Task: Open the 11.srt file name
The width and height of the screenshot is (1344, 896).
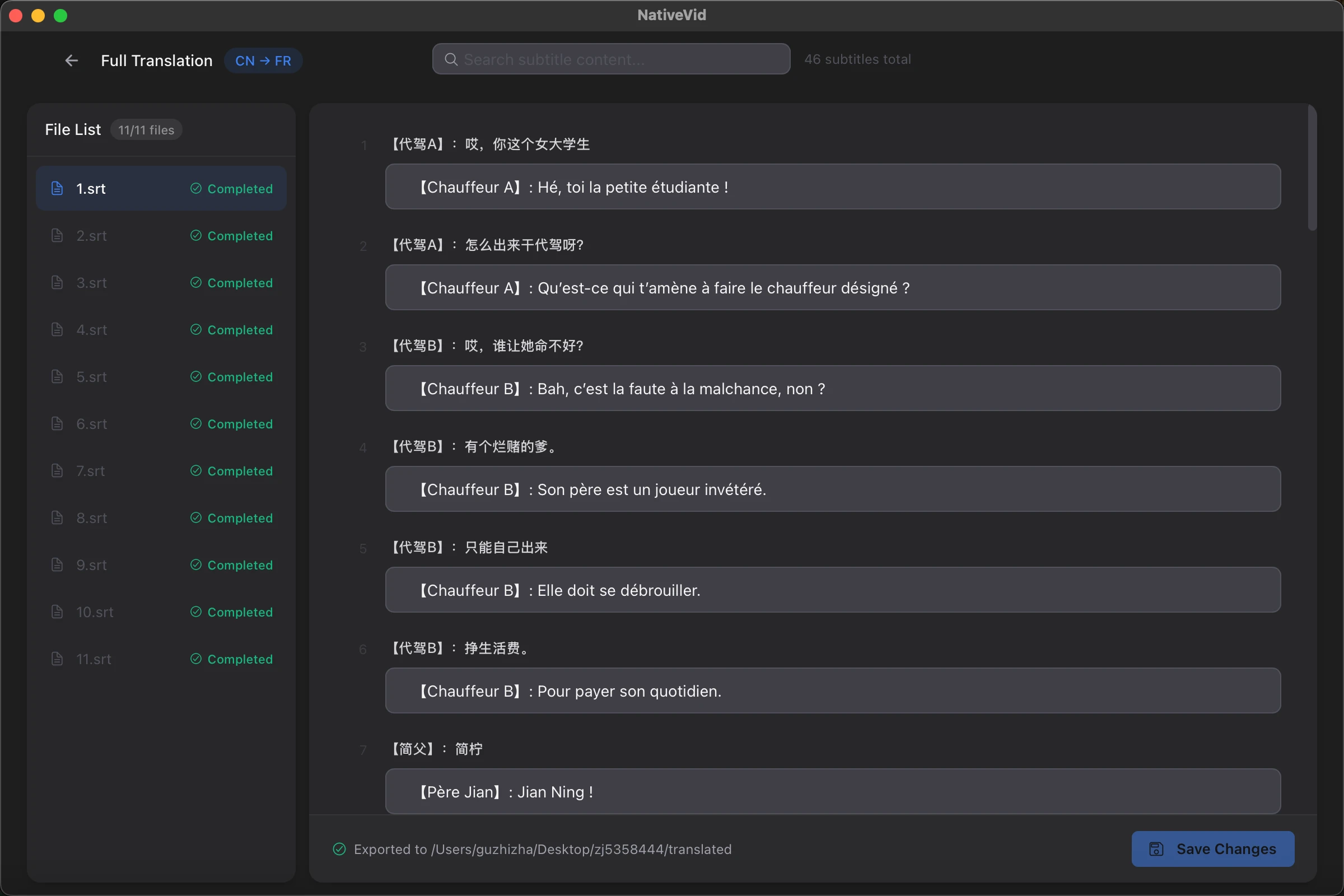Action: click(x=94, y=659)
